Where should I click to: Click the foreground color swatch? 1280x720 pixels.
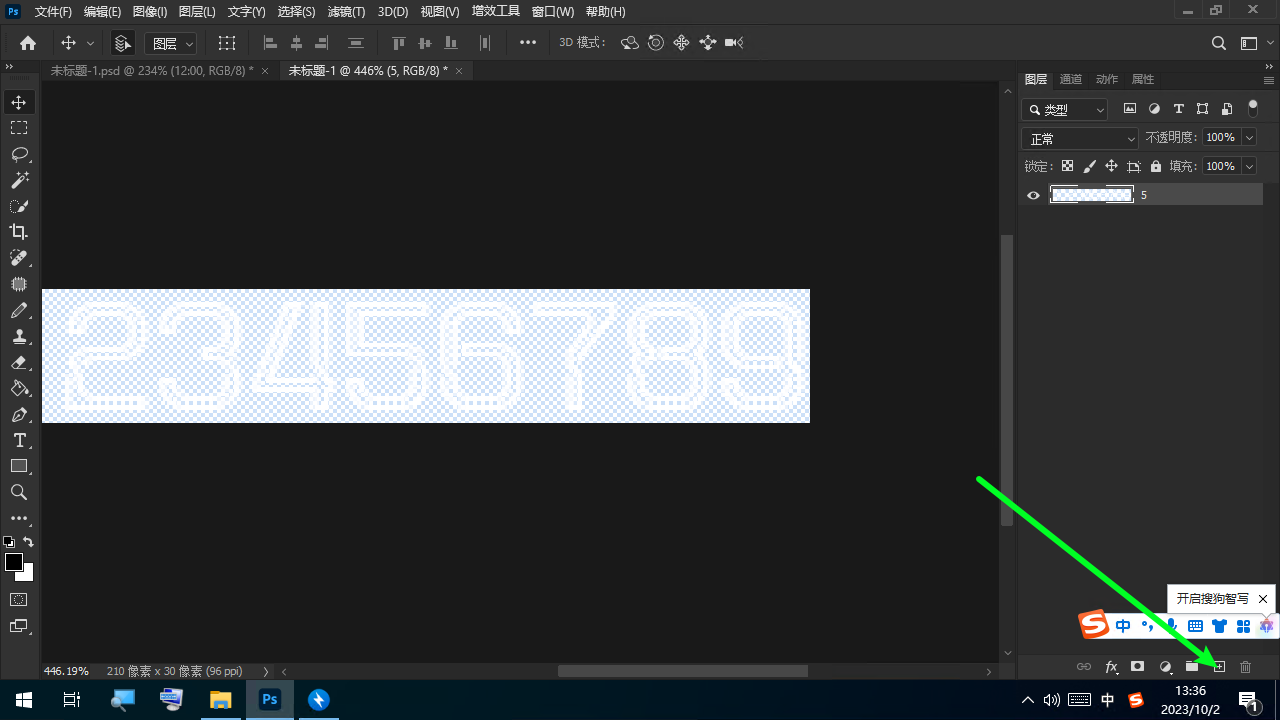tap(14, 562)
